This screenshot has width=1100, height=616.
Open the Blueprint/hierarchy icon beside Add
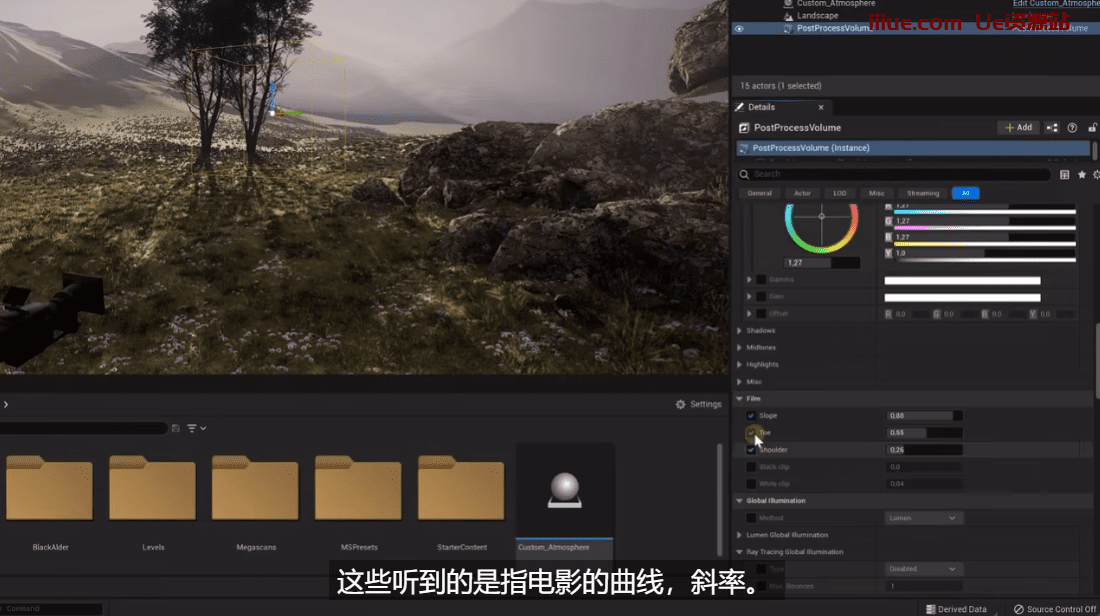[1052, 128]
